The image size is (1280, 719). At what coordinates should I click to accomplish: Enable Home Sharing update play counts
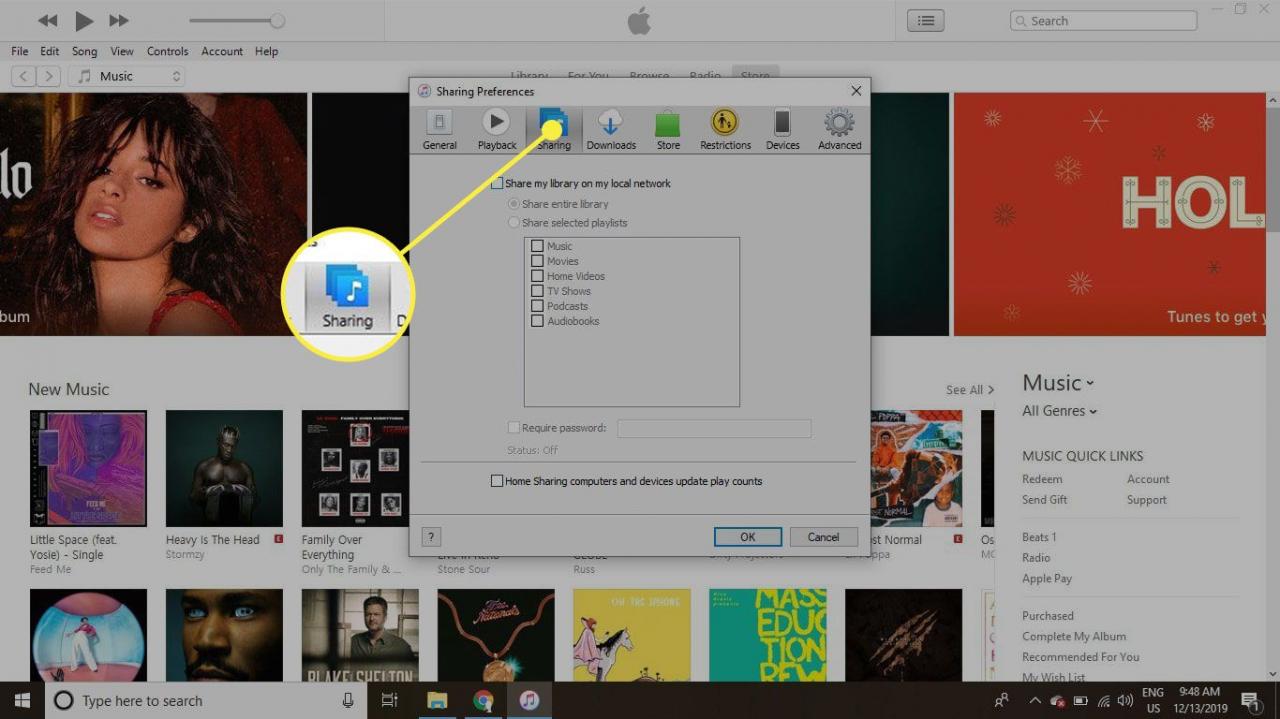click(497, 481)
